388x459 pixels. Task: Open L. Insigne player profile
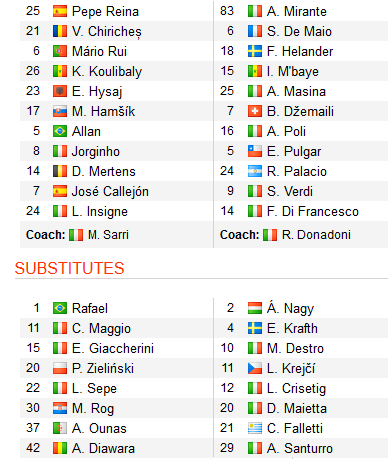100,212
